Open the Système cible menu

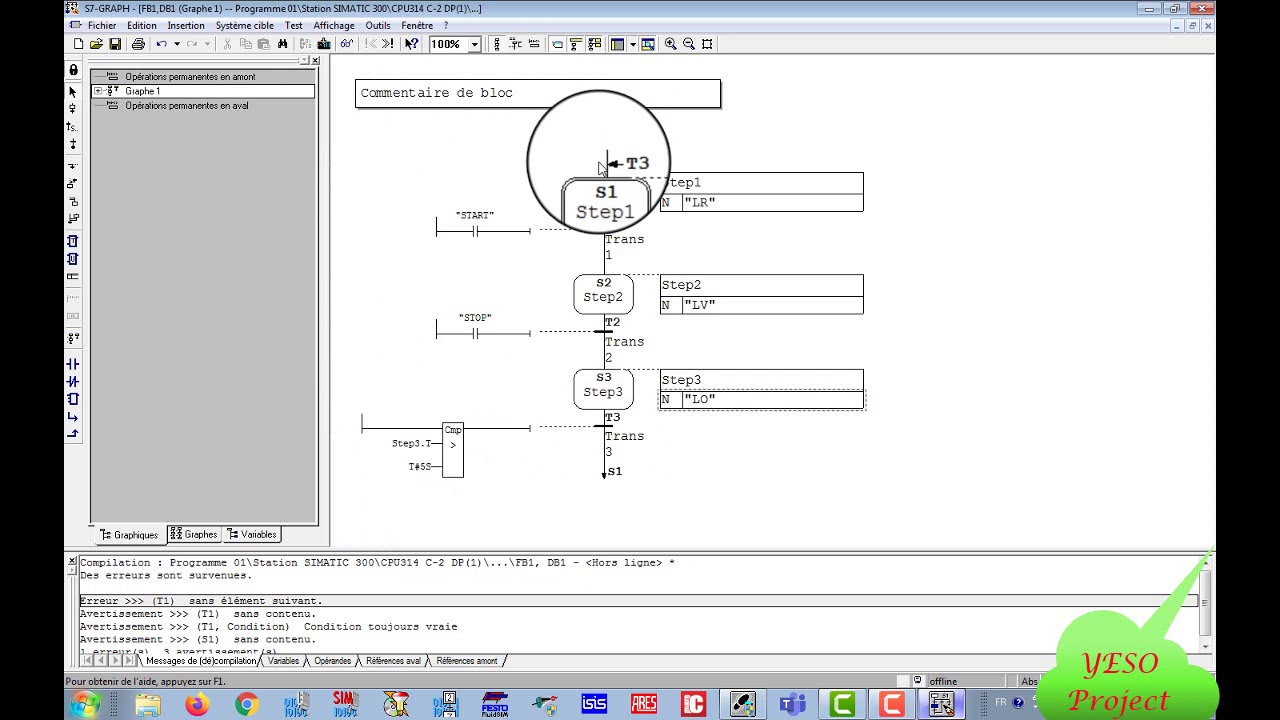tap(245, 26)
